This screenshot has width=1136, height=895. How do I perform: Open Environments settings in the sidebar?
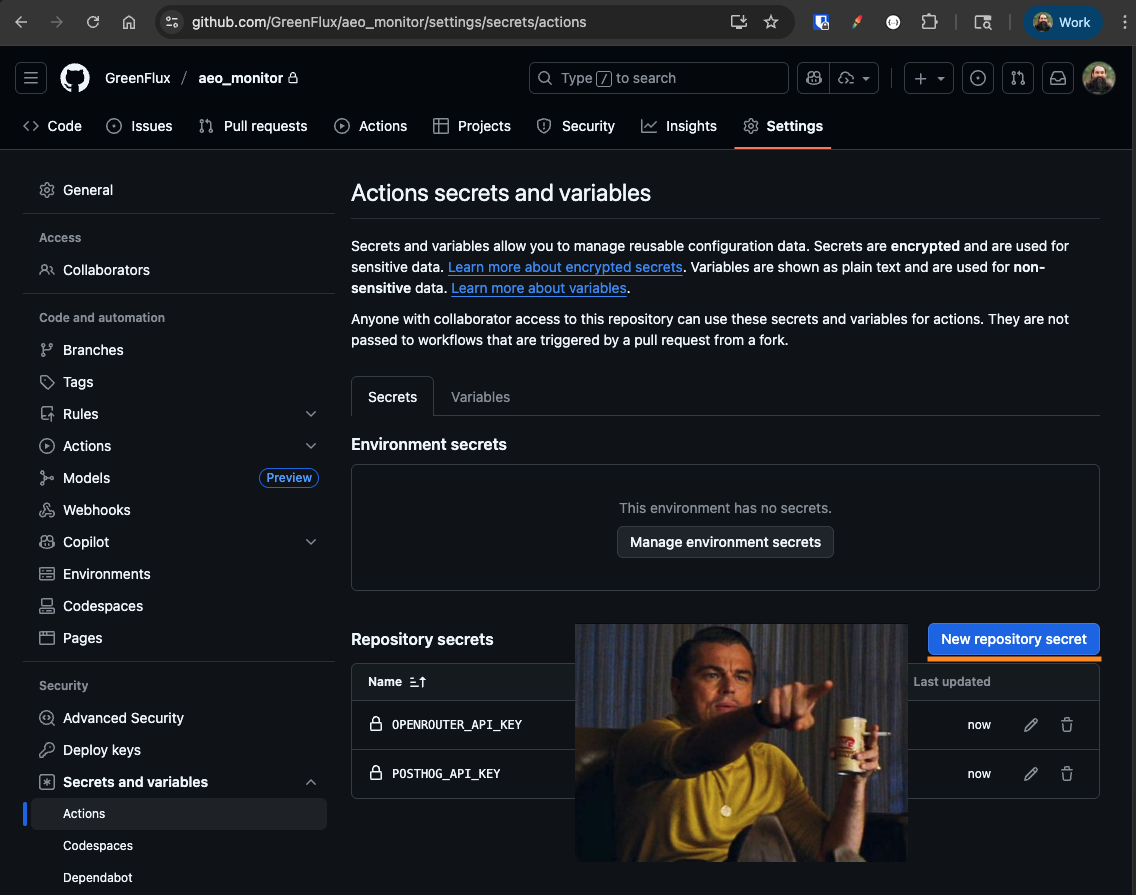click(x=104, y=574)
